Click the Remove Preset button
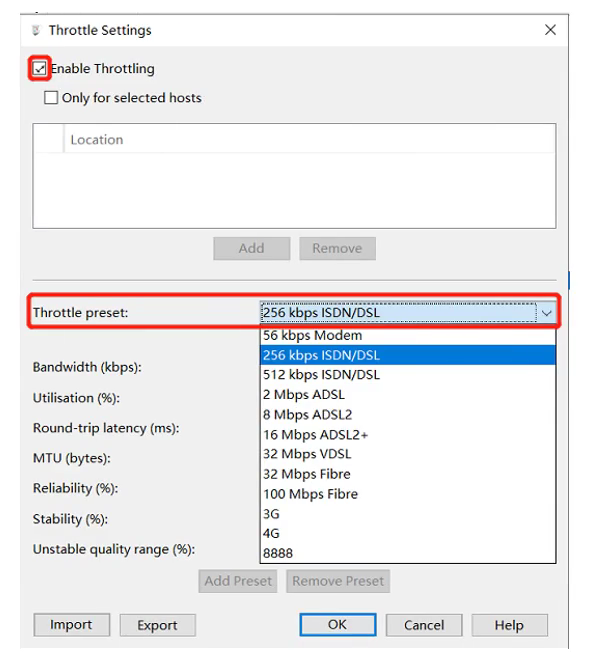The width and height of the screenshot is (598, 669). (x=338, y=581)
